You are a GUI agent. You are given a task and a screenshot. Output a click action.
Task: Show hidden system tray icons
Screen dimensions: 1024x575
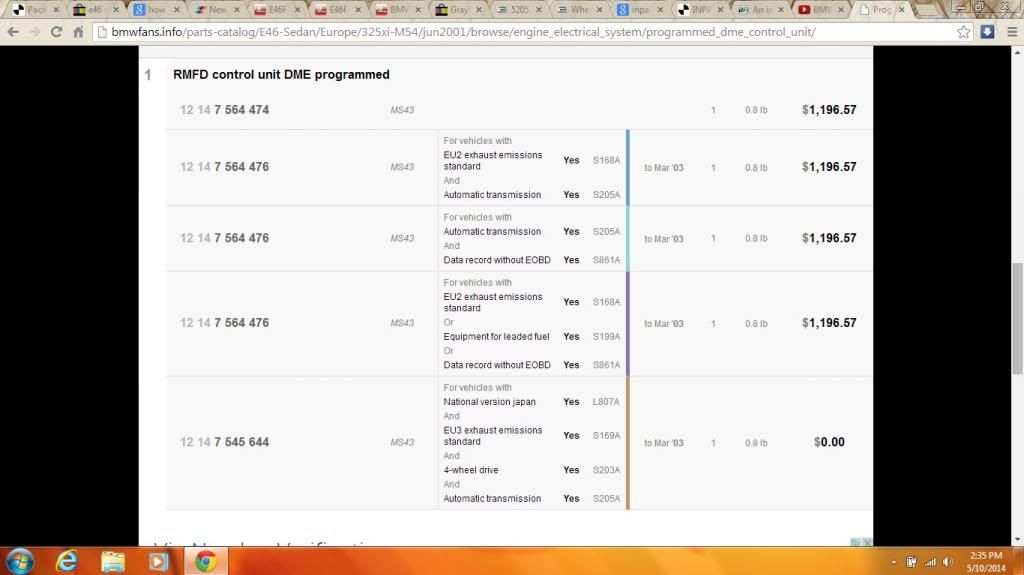(x=893, y=562)
